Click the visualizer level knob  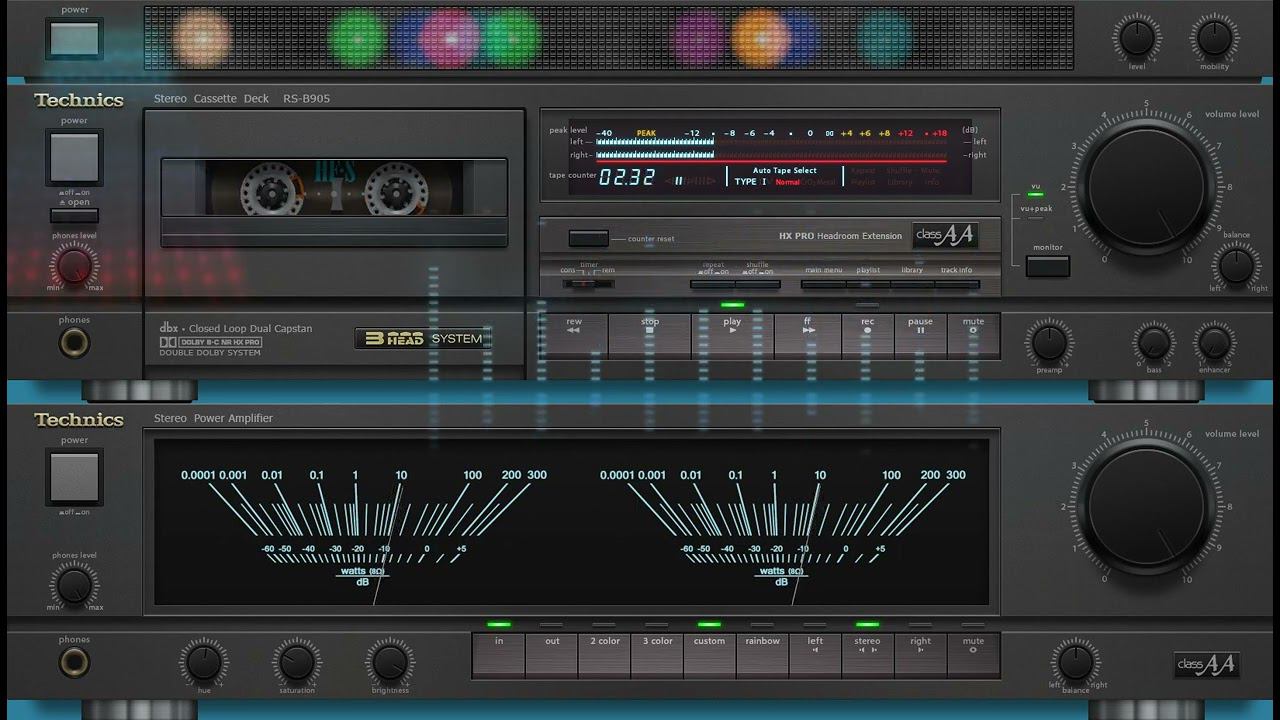coord(1137,39)
